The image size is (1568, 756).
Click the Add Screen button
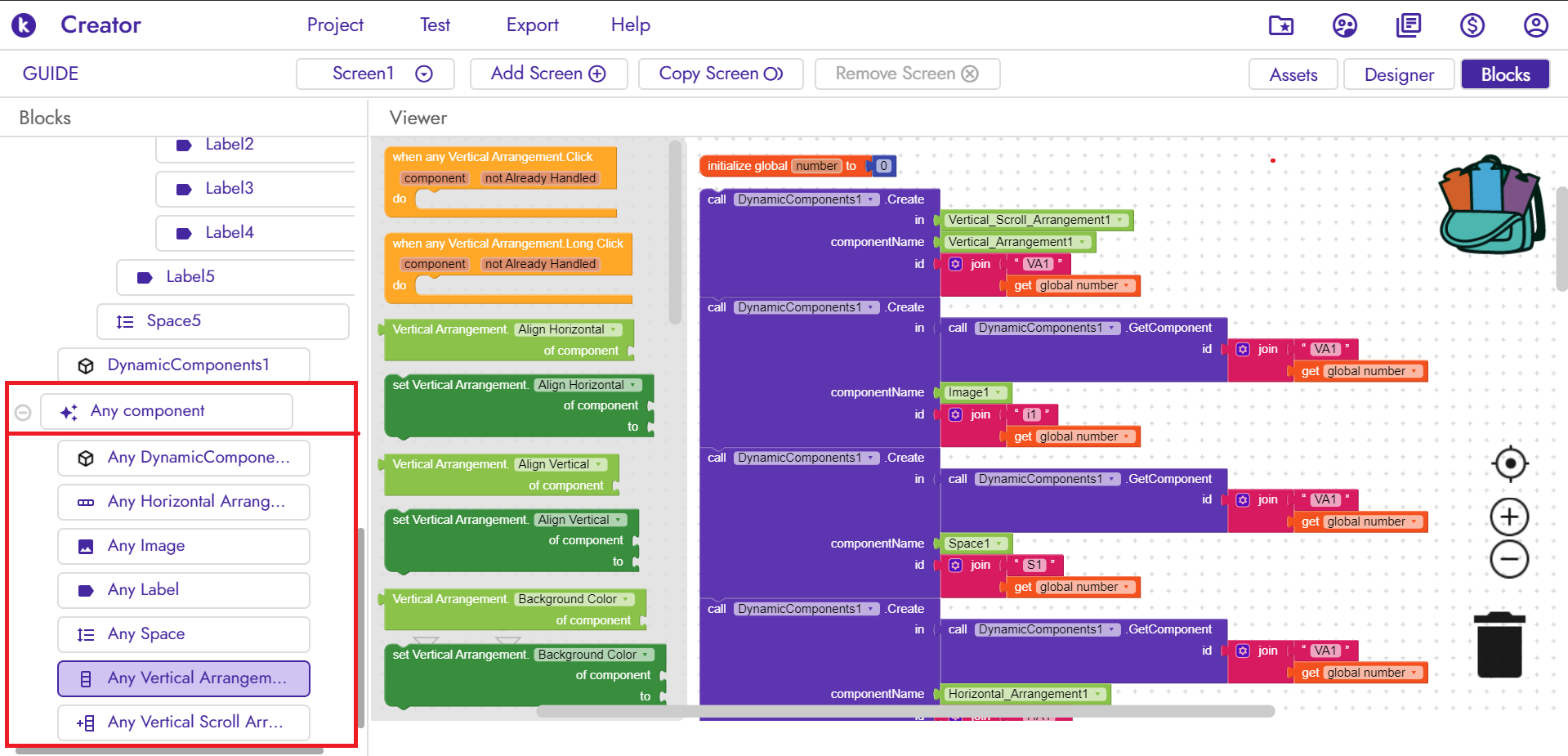548,74
